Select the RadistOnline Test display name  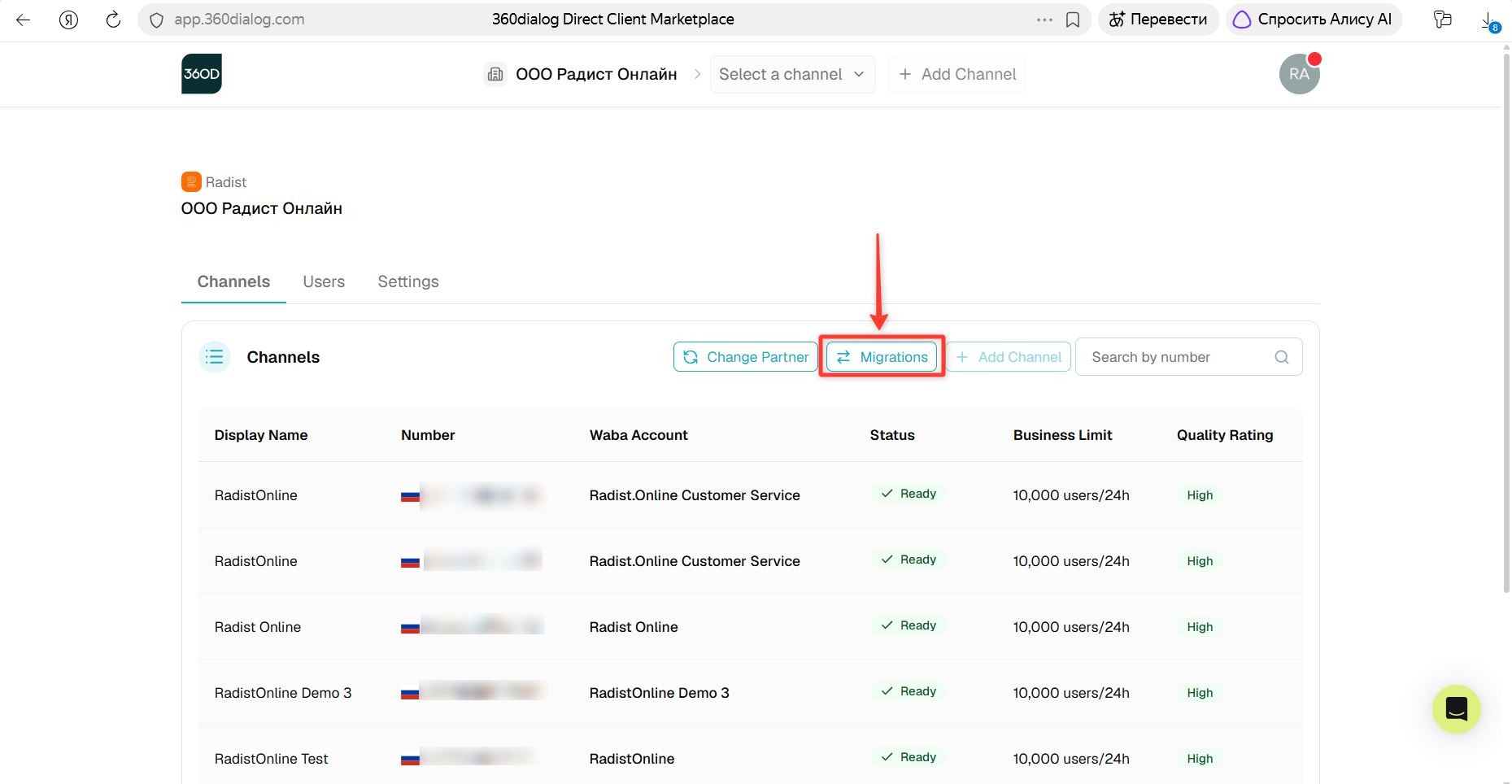point(272,759)
